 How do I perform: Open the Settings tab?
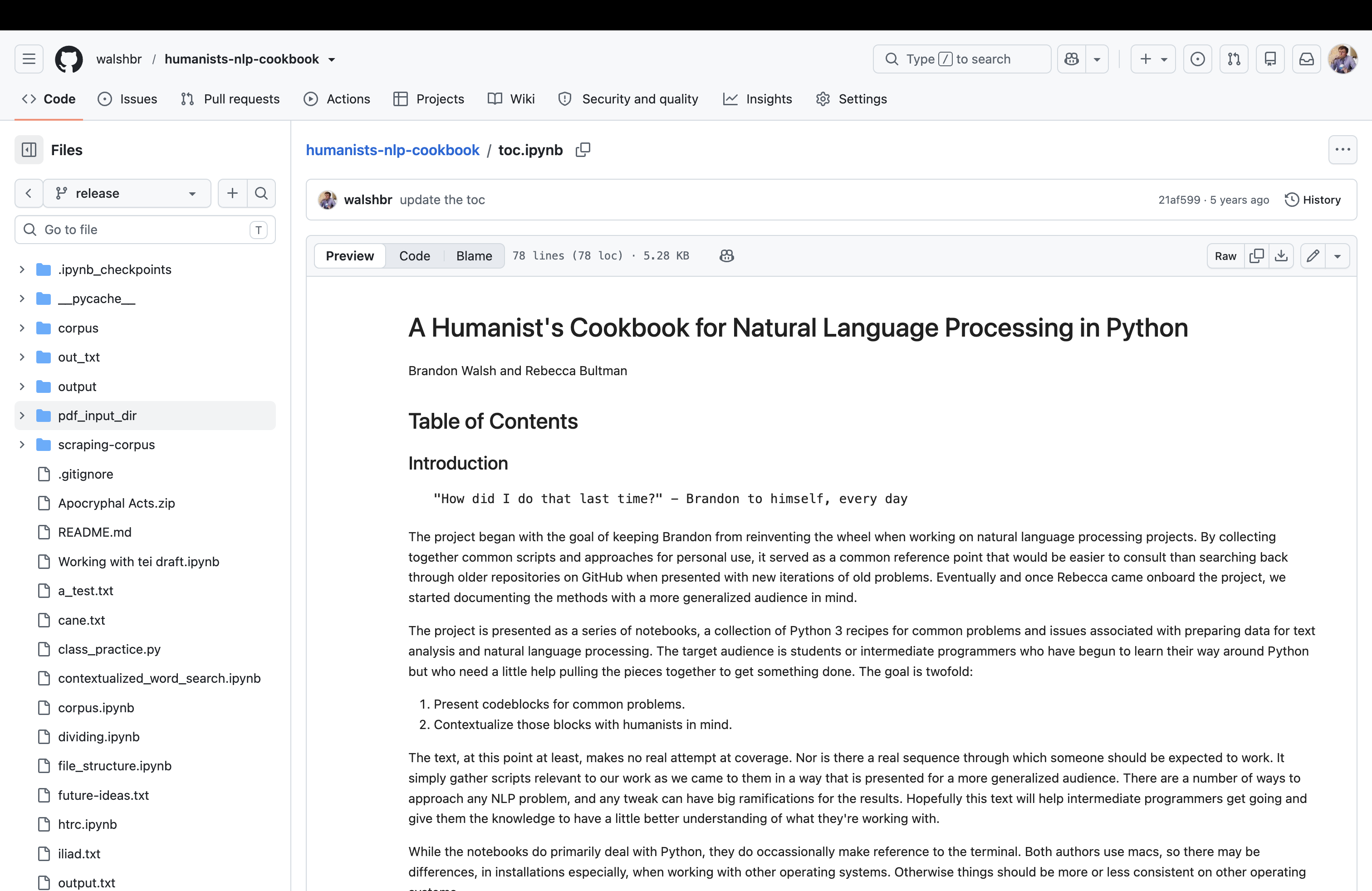point(852,99)
